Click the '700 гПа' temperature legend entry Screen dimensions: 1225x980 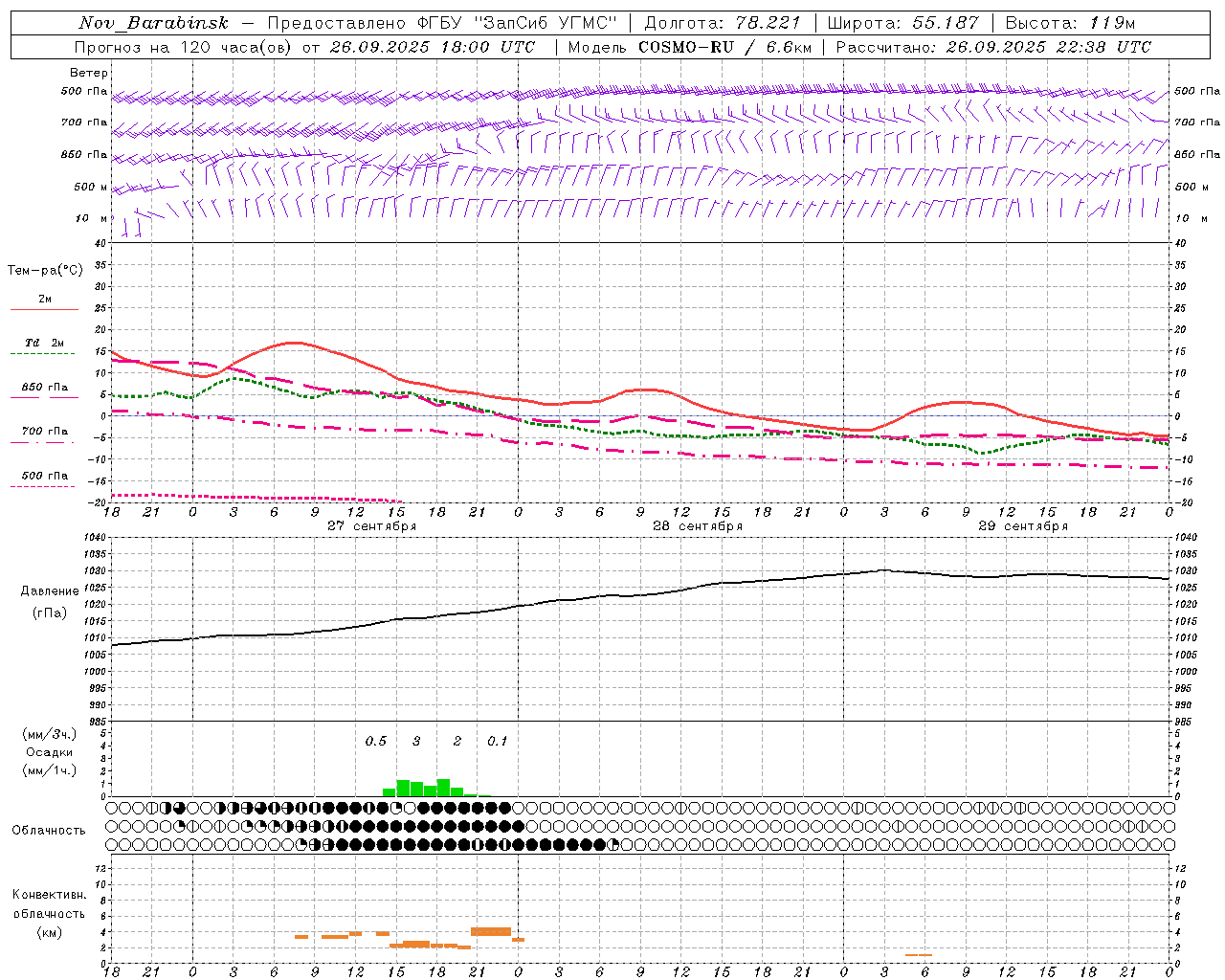pyautogui.click(x=45, y=432)
